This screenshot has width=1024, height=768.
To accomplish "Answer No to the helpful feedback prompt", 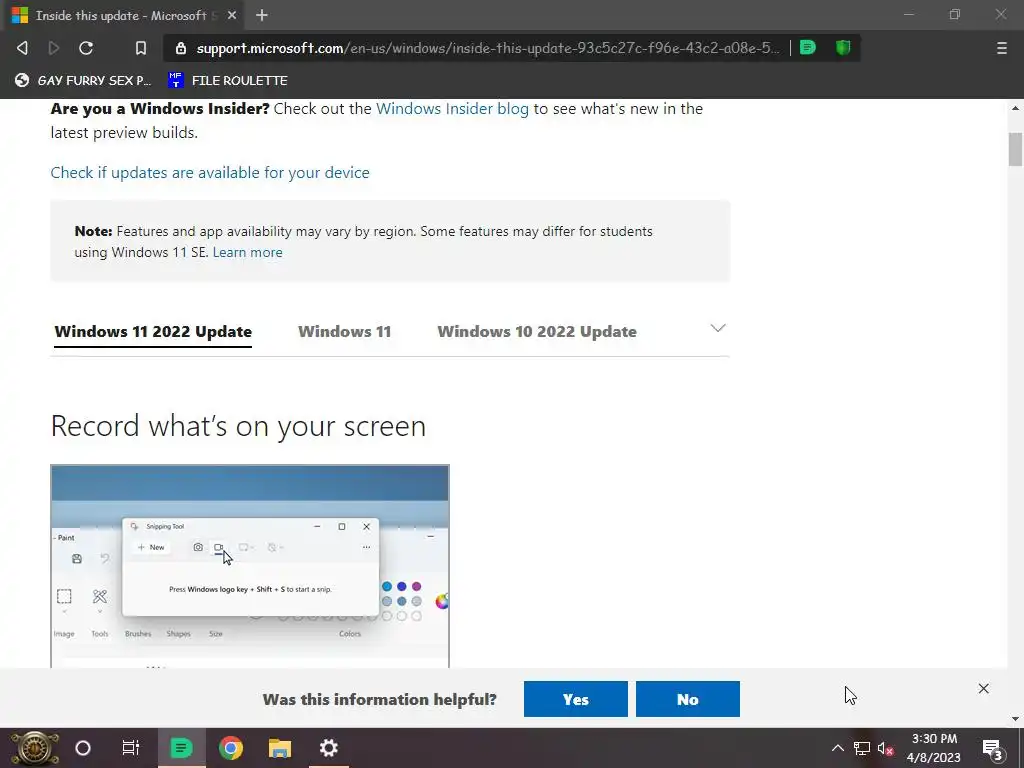I will 688,699.
